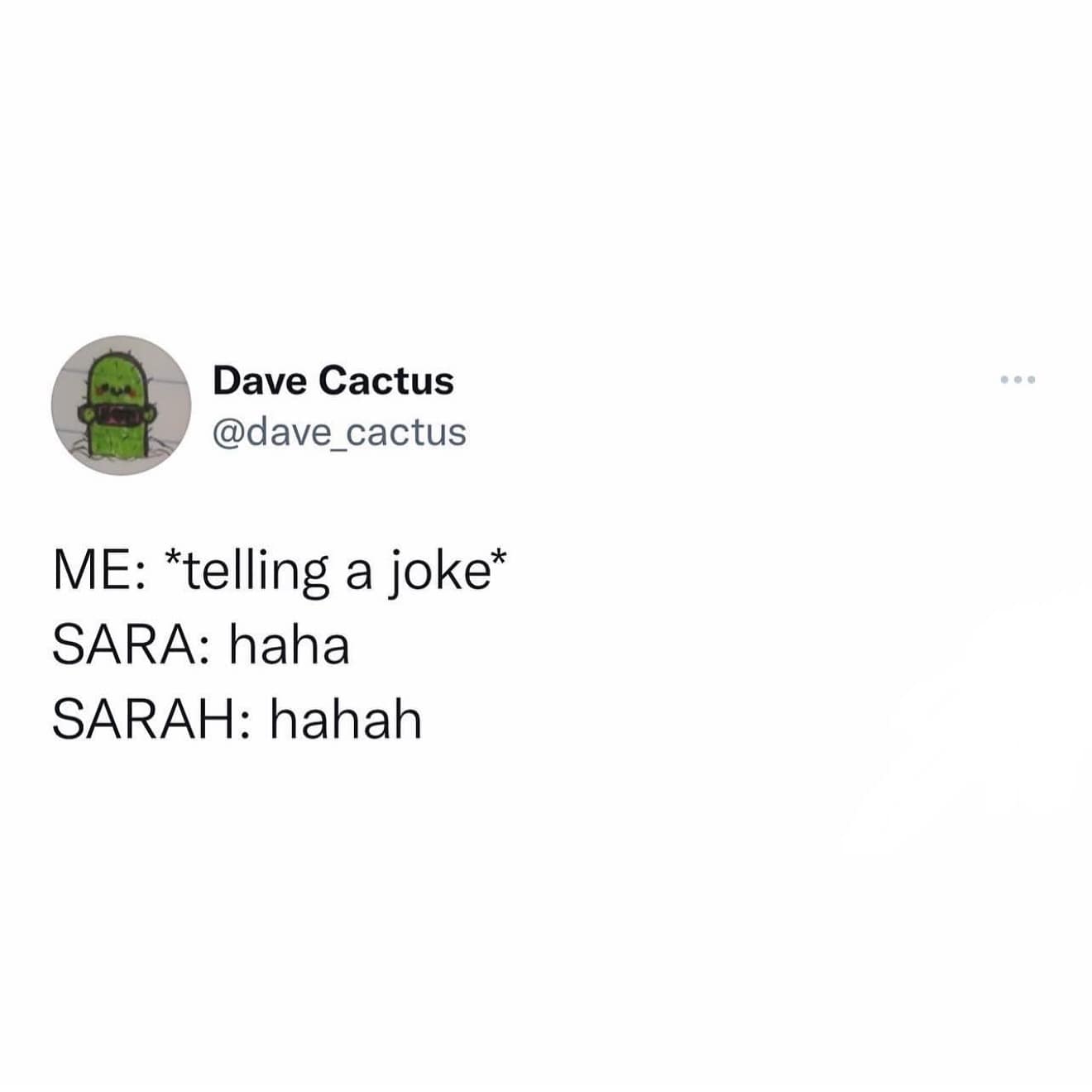Image resolution: width=1092 pixels, height=1092 pixels.
Task: Visit the @dave_cactus handle
Action: click(340, 433)
